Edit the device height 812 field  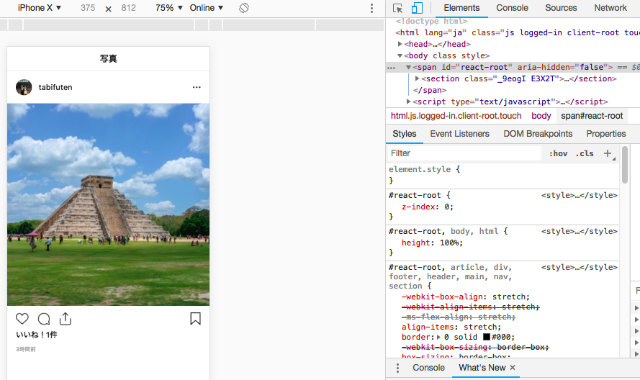[128, 8]
